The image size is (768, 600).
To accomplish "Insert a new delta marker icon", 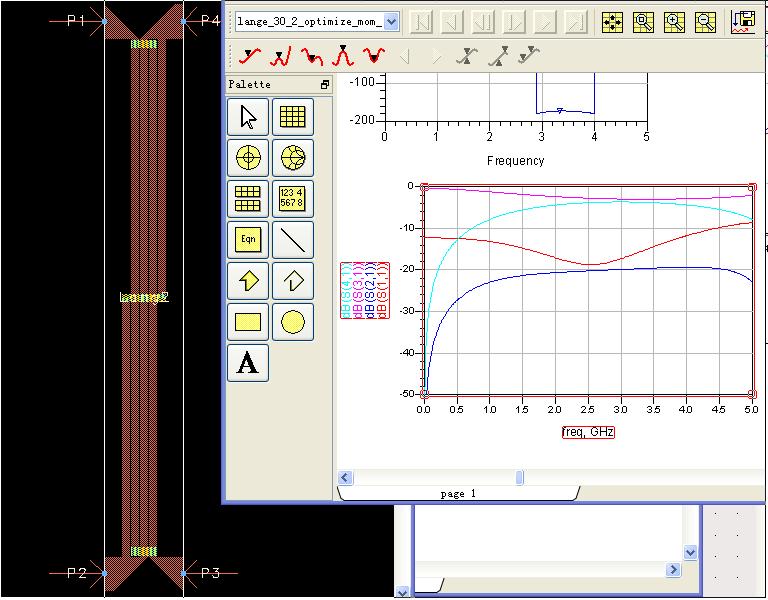I will pyautogui.click(x=281, y=56).
